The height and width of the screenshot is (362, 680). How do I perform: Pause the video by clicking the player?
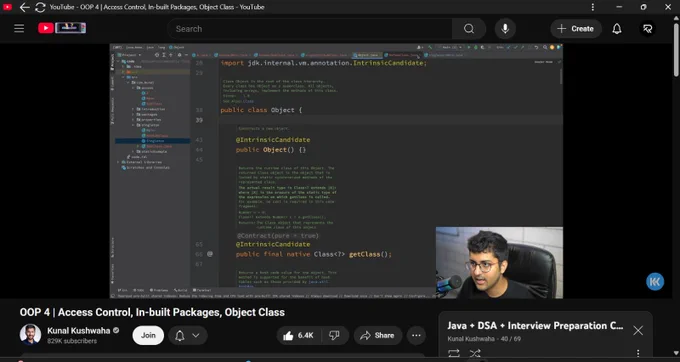point(336,171)
